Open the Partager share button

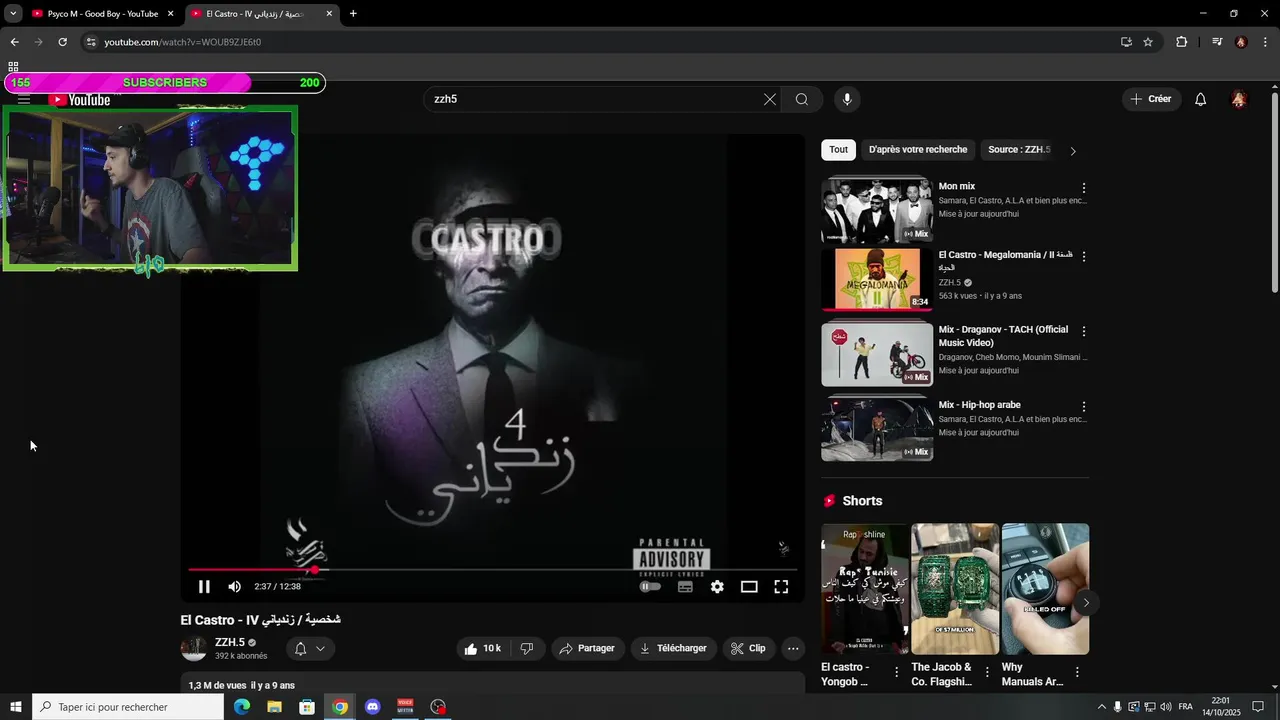(x=588, y=648)
